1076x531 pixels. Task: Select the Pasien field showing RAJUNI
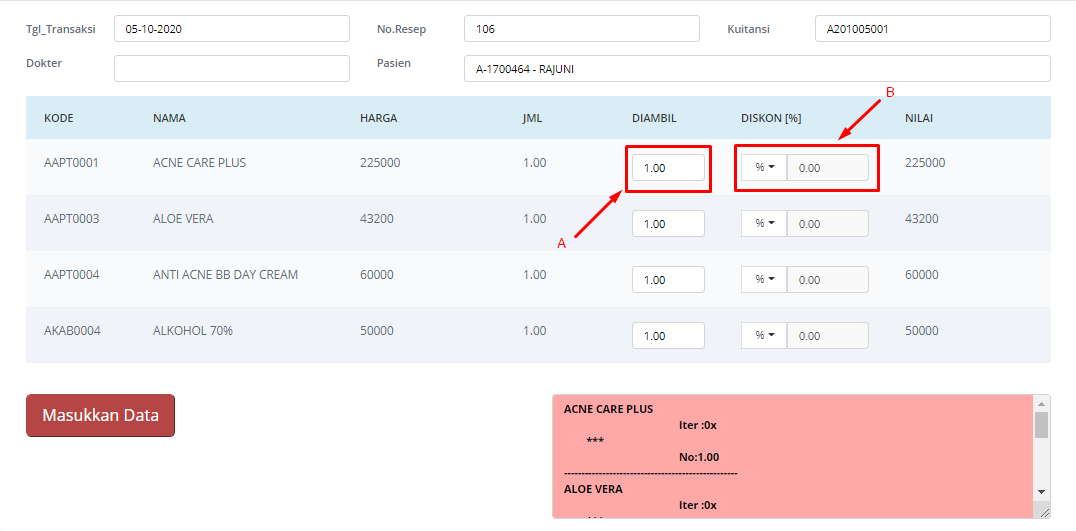pos(757,68)
